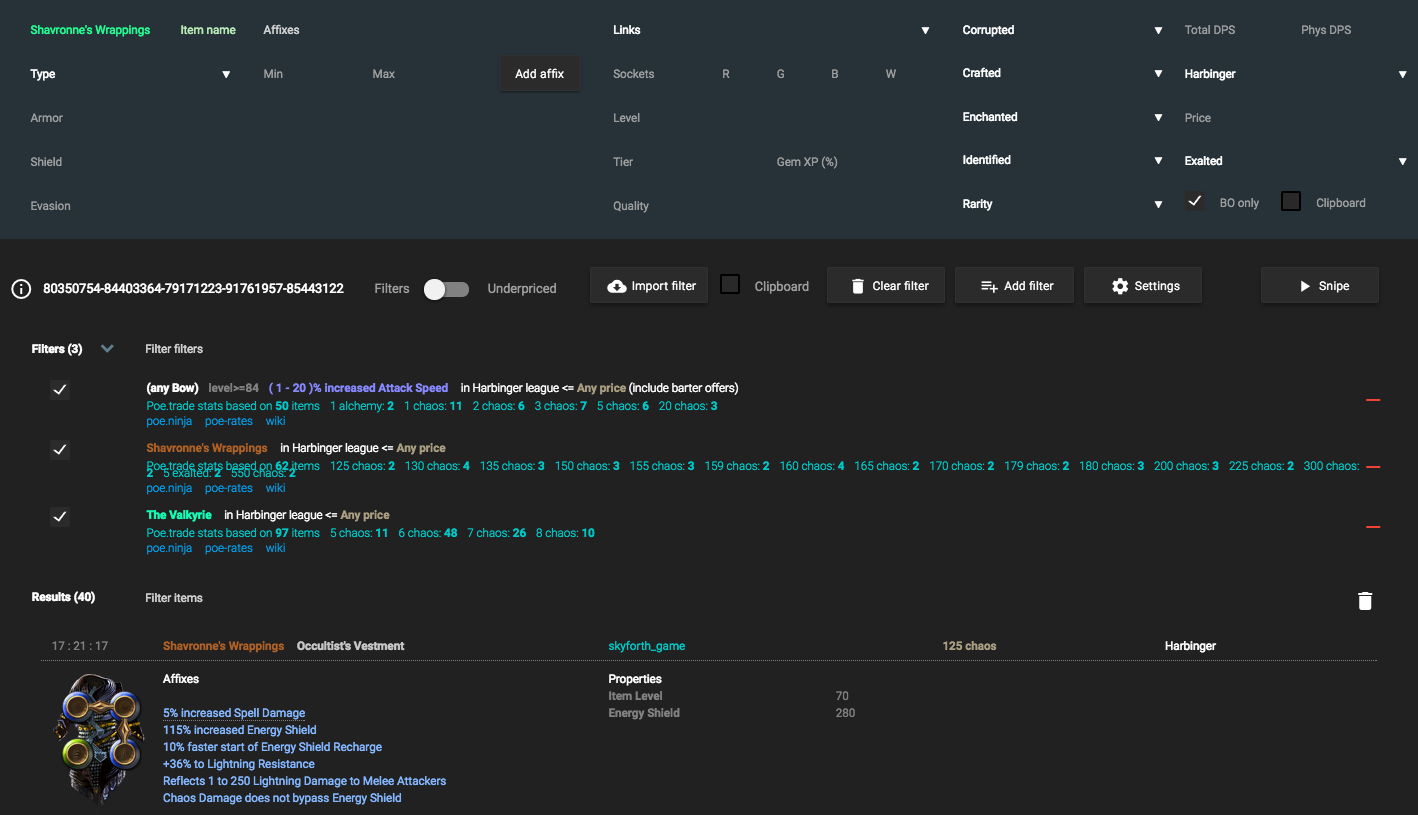Open the Harbinger league dropdown
The height and width of the screenshot is (815, 1418).
1296,74
